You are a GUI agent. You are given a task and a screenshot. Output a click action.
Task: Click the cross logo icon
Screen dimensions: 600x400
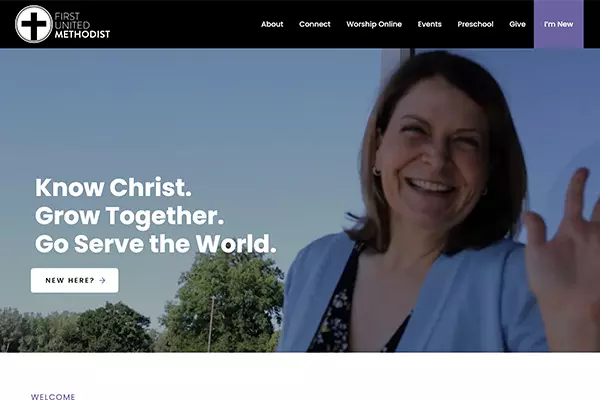tap(34, 24)
